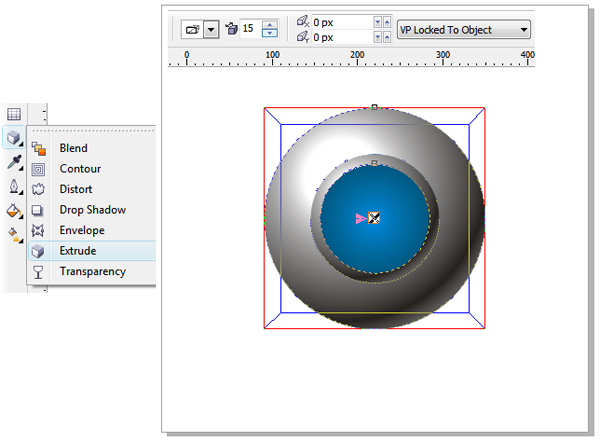Click the Drop Shadow icon in the flyout

pos(38,210)
